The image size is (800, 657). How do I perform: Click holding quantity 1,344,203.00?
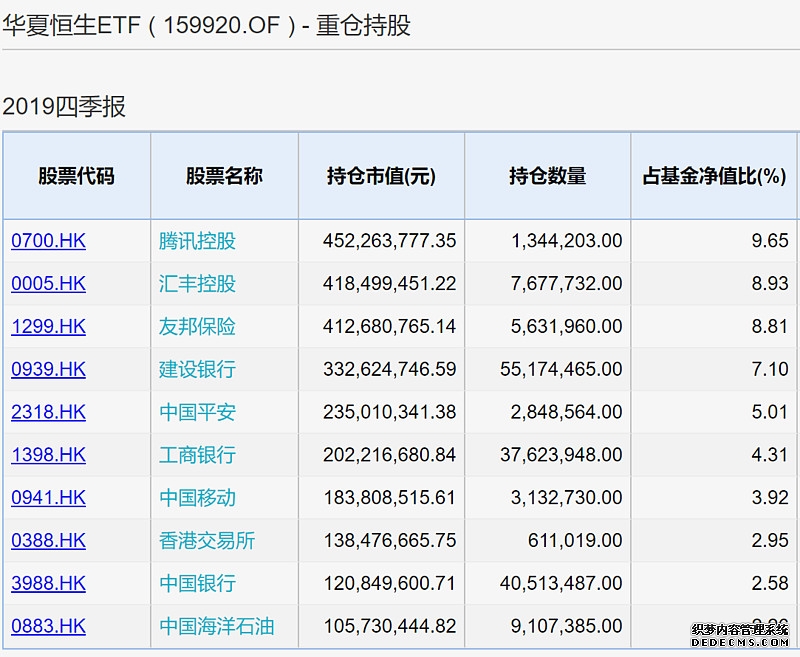566,241
